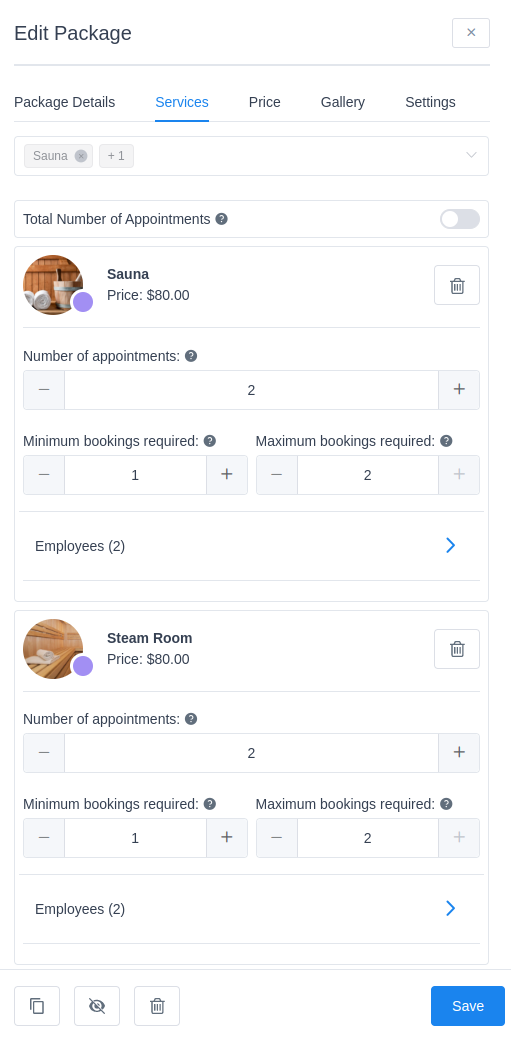Toggle package visibility with crossed-eye icon
Screen dimensions: 511x1042
97,1005
